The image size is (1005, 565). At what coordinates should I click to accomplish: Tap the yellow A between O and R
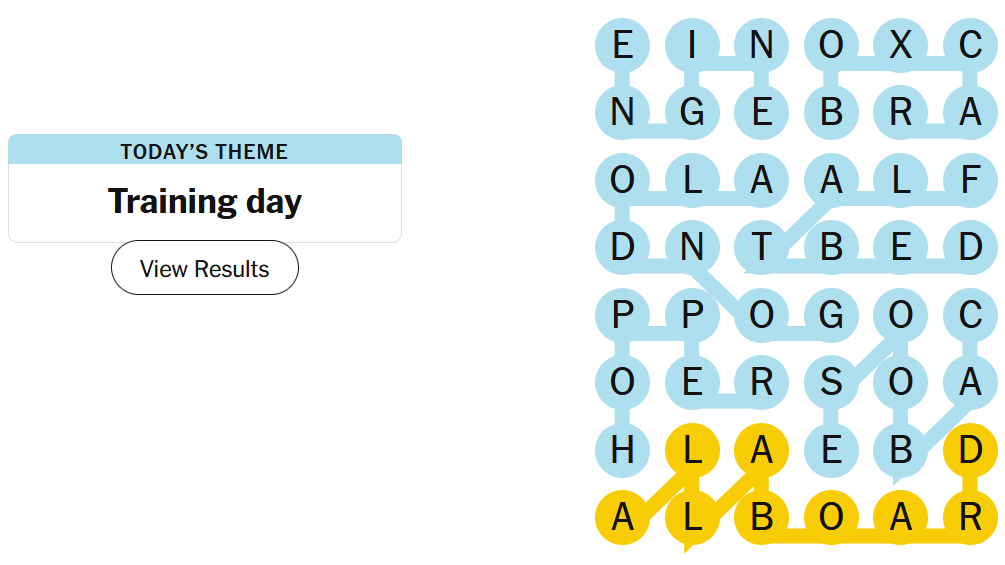[x=901, y=519]
